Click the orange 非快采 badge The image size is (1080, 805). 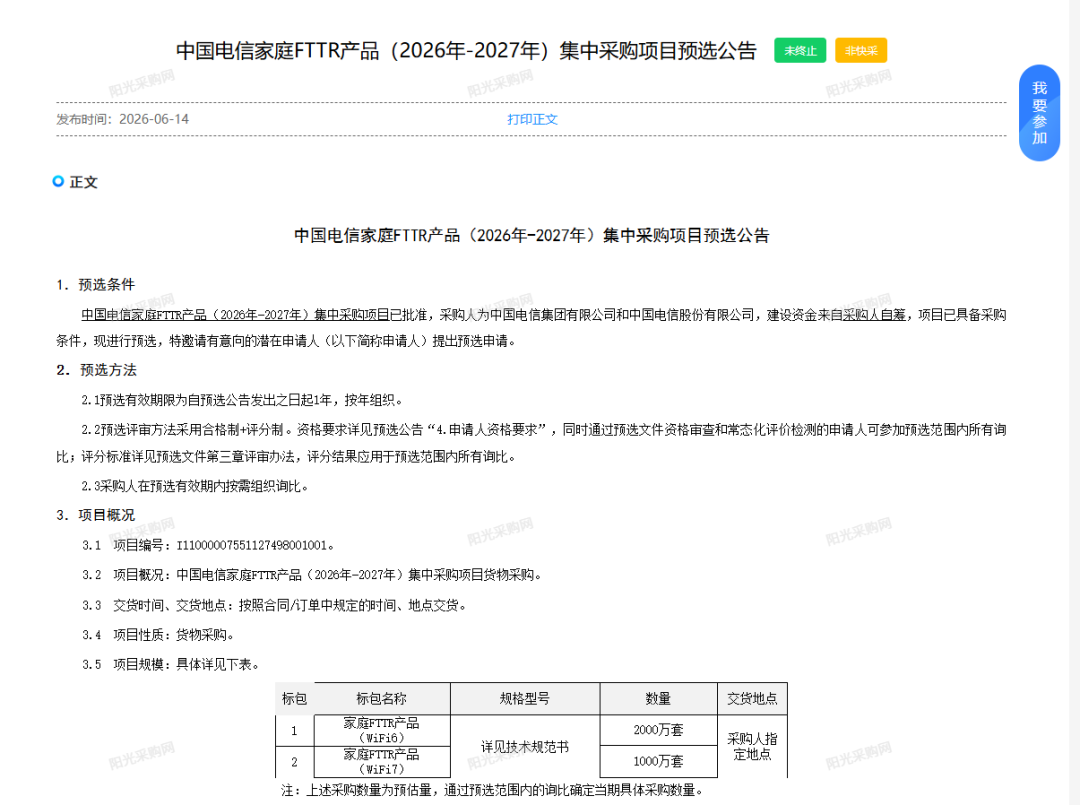861,50
